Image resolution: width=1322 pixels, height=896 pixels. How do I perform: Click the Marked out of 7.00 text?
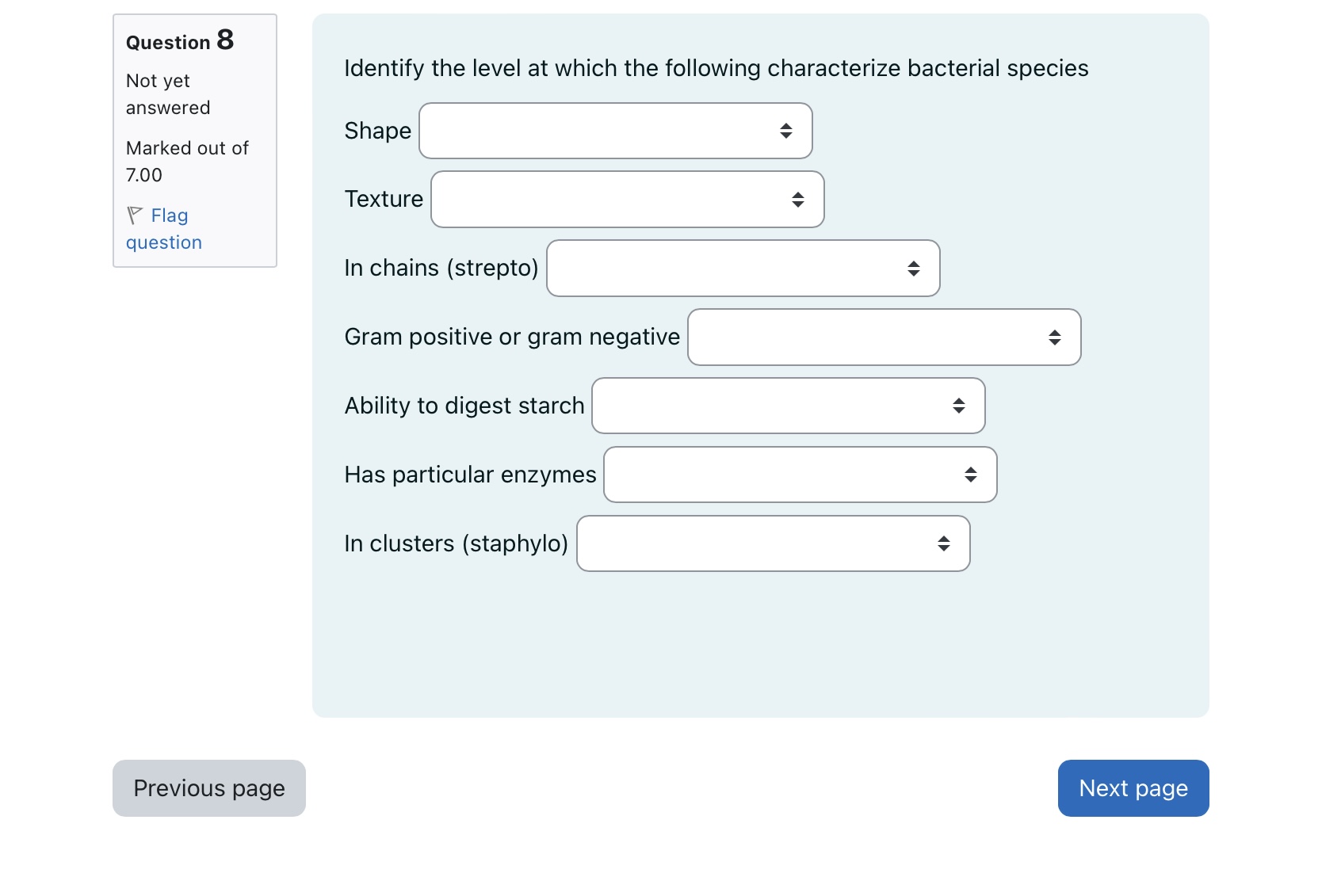pyautogui.click(x=187, y=162)
